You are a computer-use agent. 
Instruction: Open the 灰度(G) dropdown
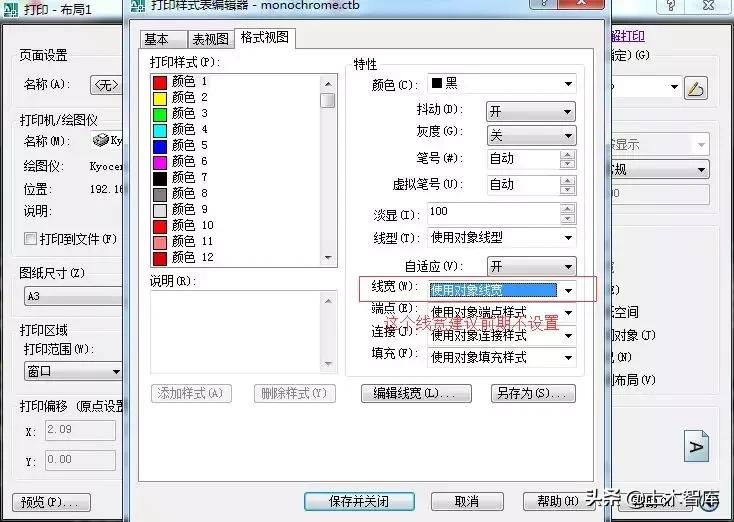[531, 136]
